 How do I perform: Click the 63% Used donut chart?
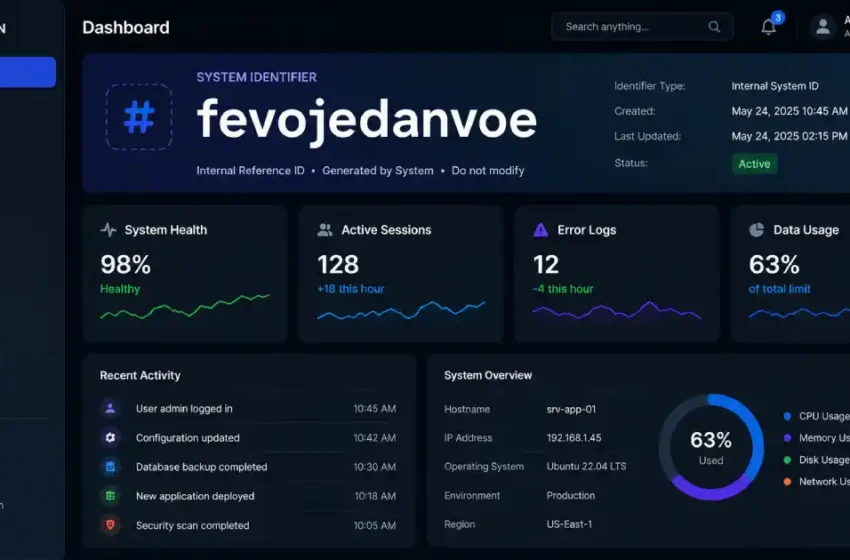click(711, 447)
